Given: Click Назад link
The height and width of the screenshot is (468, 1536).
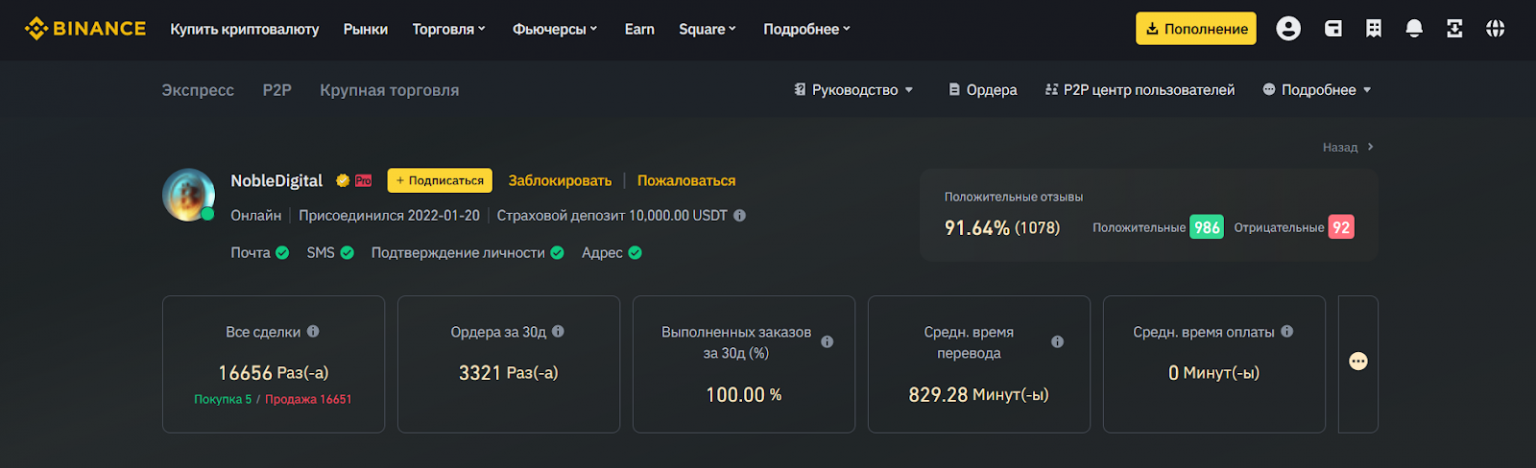Looking at the screenshot, I should tap(1348, 147).
